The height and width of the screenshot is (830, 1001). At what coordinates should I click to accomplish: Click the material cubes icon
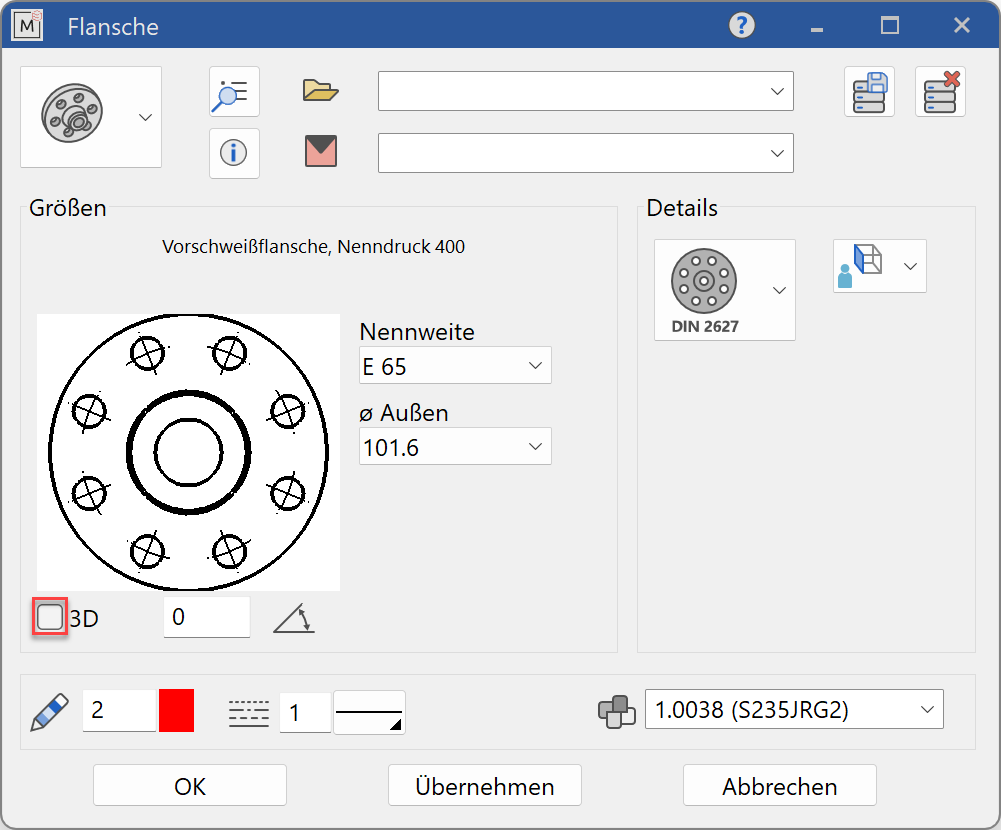tap(617, 711)
